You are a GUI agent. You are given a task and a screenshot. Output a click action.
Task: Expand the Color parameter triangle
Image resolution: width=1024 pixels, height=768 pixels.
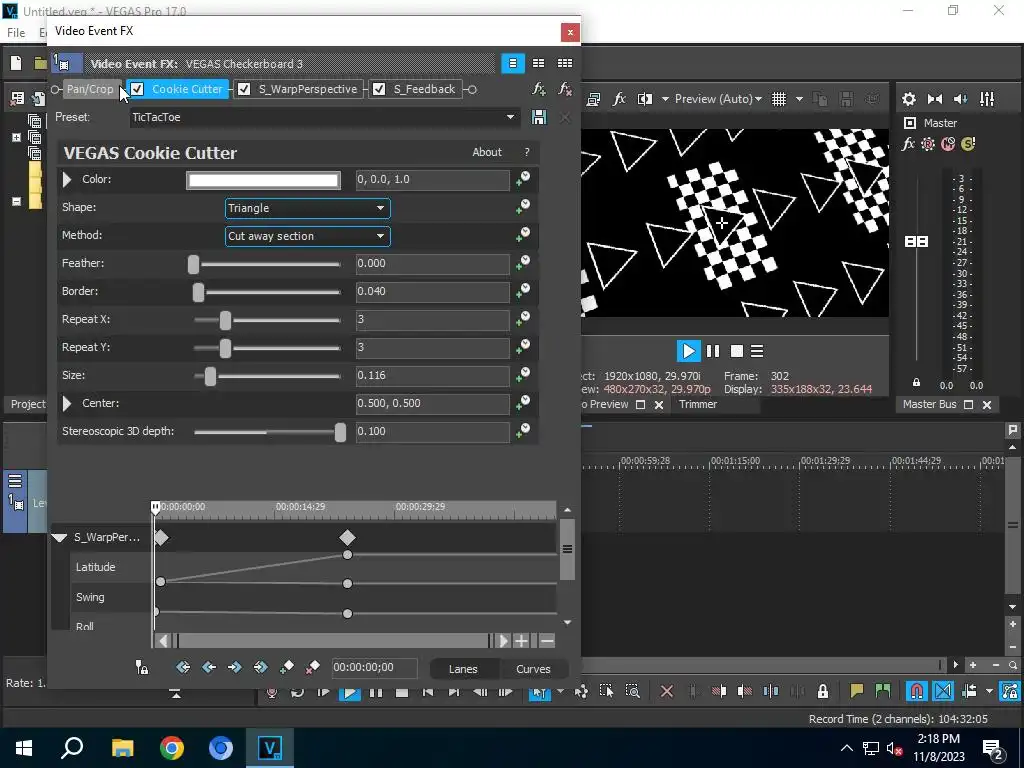(67, 179)
